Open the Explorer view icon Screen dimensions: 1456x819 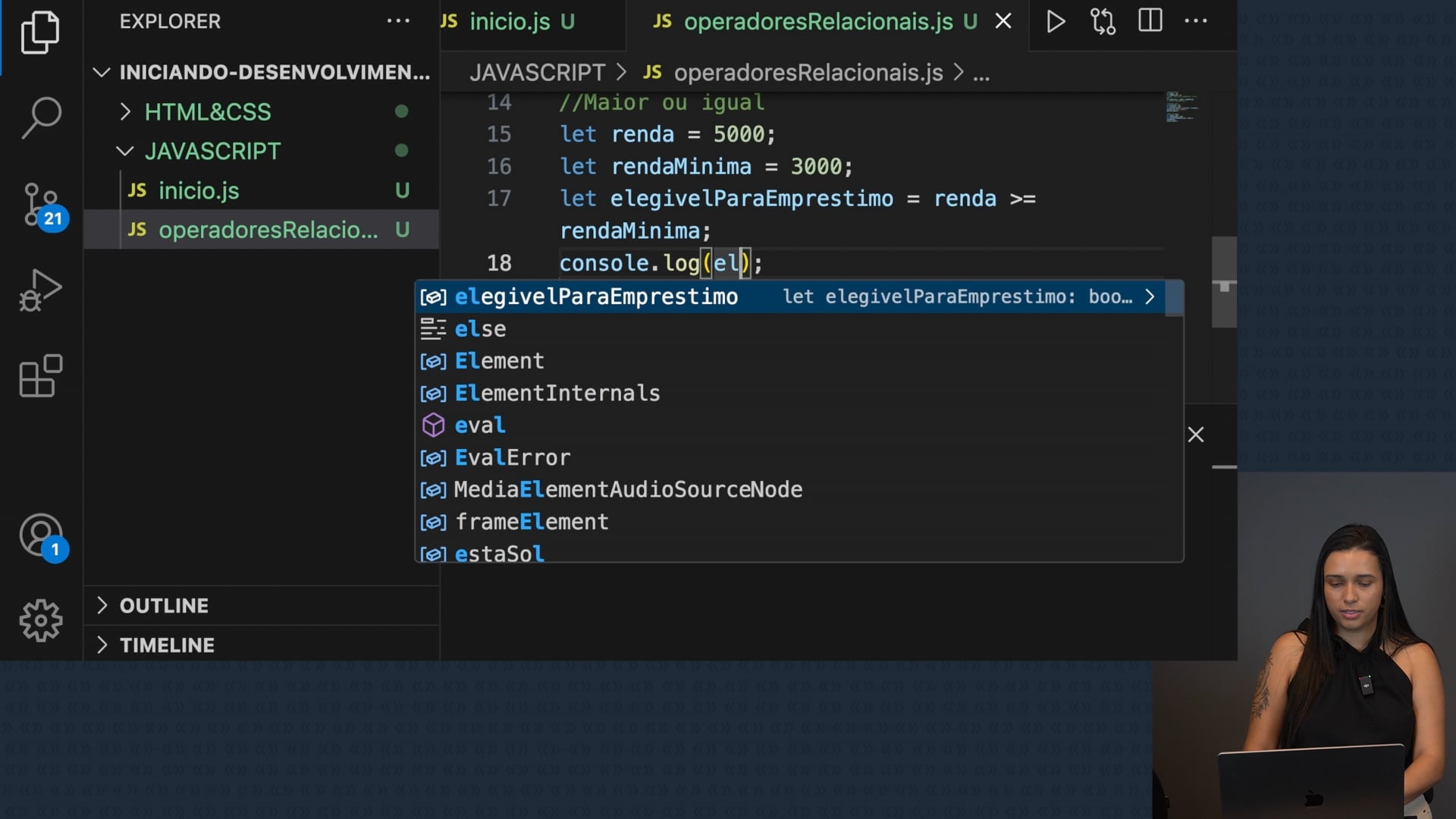tap(40, 33)
